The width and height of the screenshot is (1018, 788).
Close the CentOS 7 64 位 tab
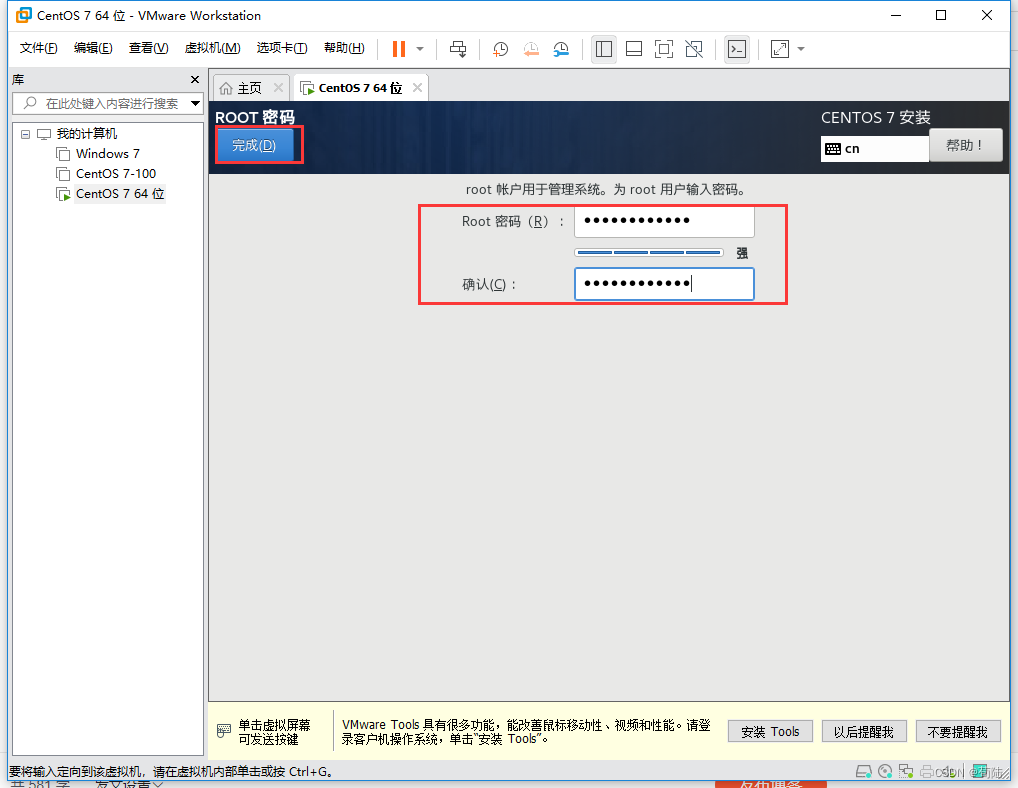pyautogui.click(x=417, y=87)
